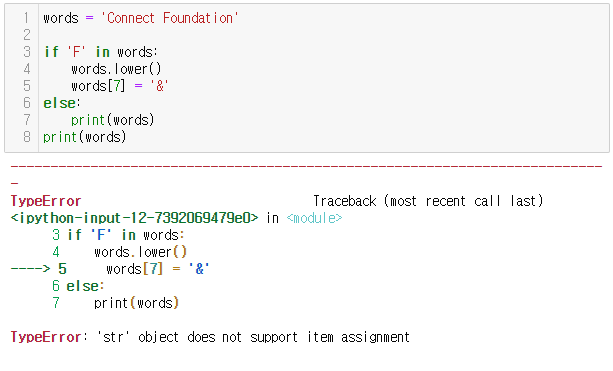Click "Traceback (most recent call last)" text

click(428, 201)
